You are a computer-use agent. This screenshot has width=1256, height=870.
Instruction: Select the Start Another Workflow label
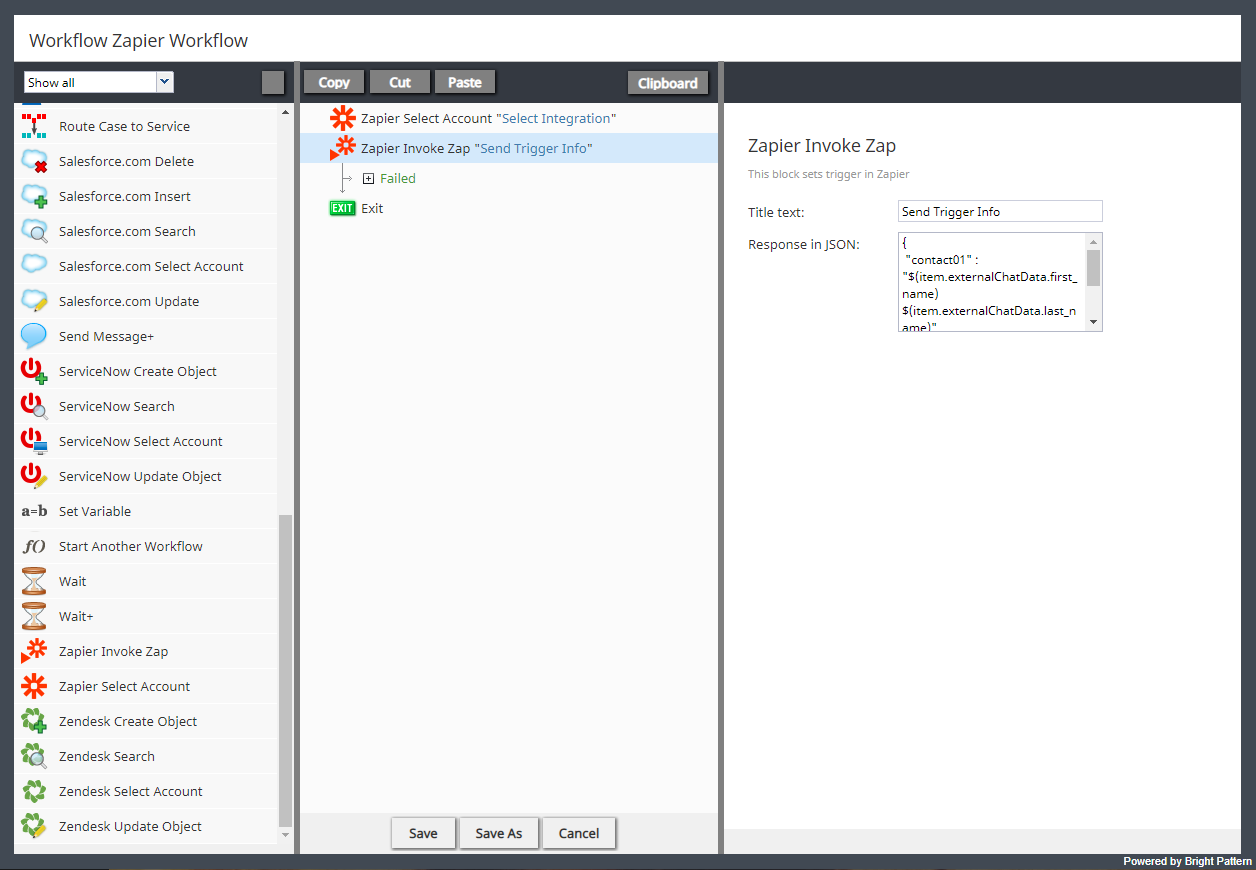131,546
